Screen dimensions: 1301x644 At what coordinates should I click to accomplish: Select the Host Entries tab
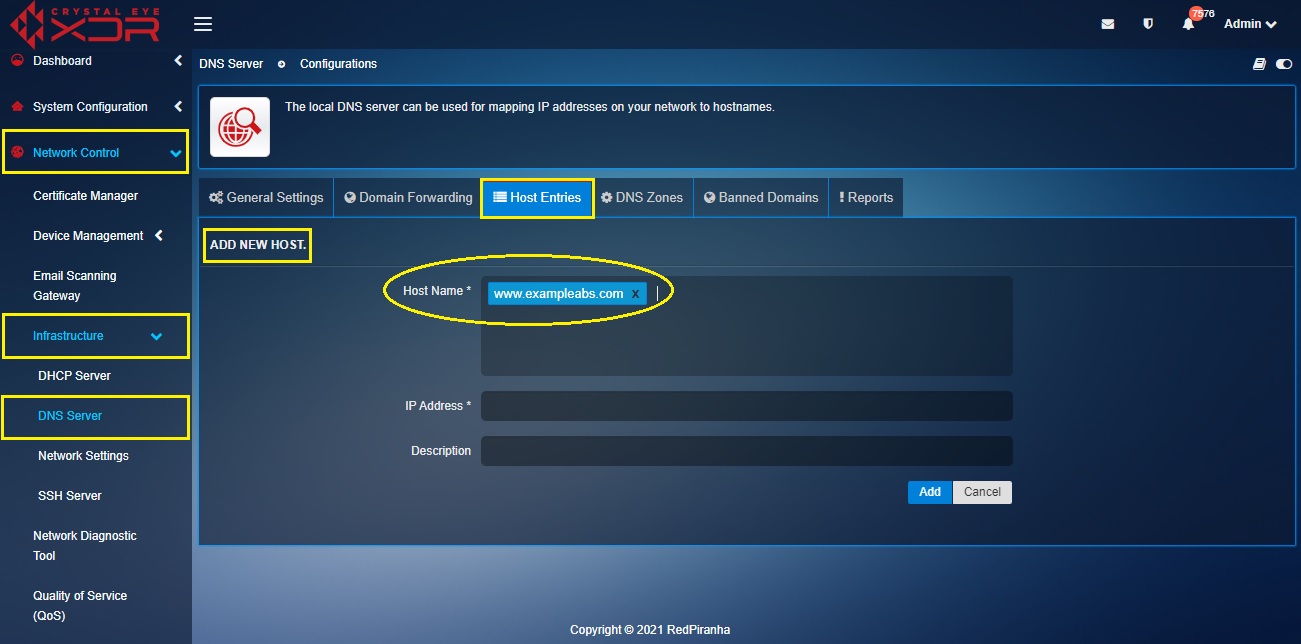pos(538,198)
